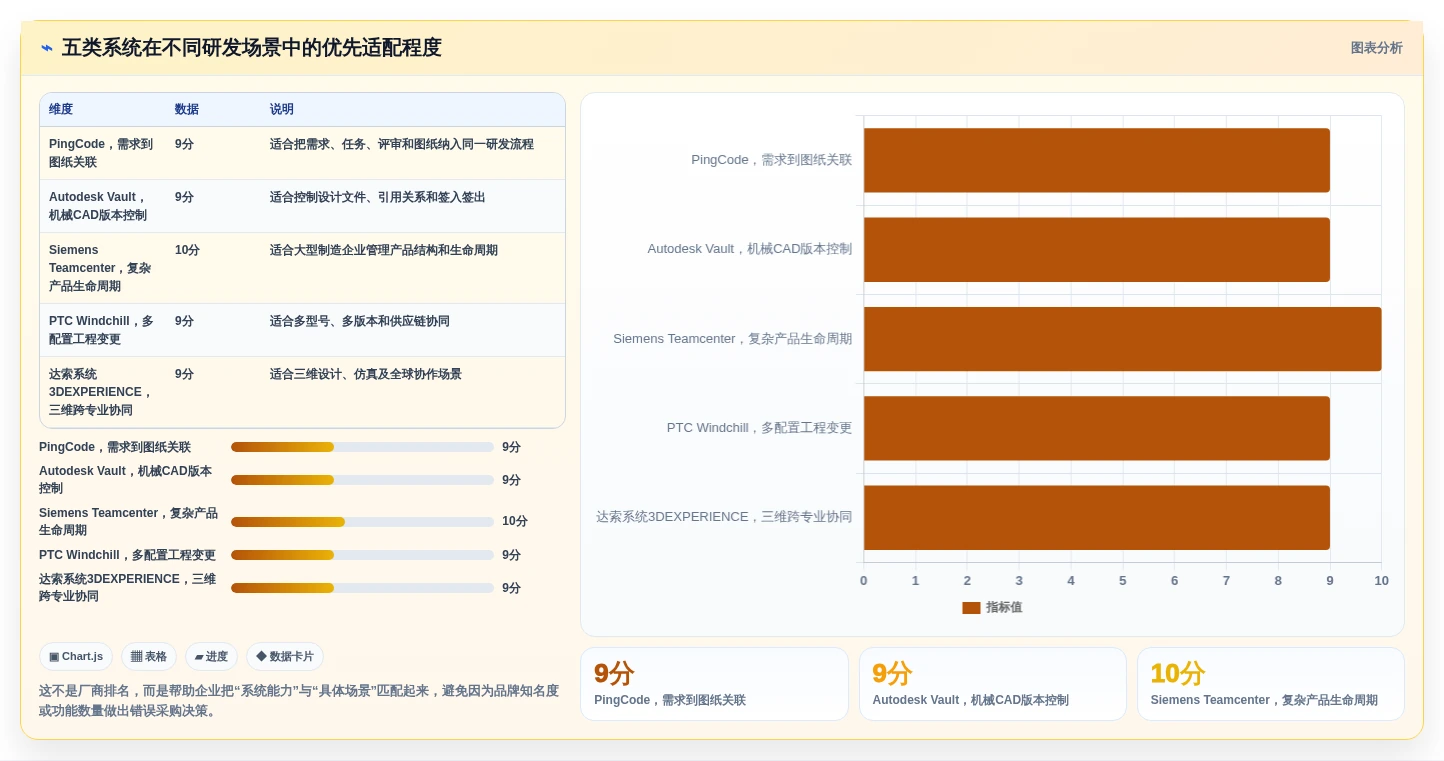Click the PTC Windchill progress bar
This screenshot has width=1444, height=761.
[x=362, y=555]
